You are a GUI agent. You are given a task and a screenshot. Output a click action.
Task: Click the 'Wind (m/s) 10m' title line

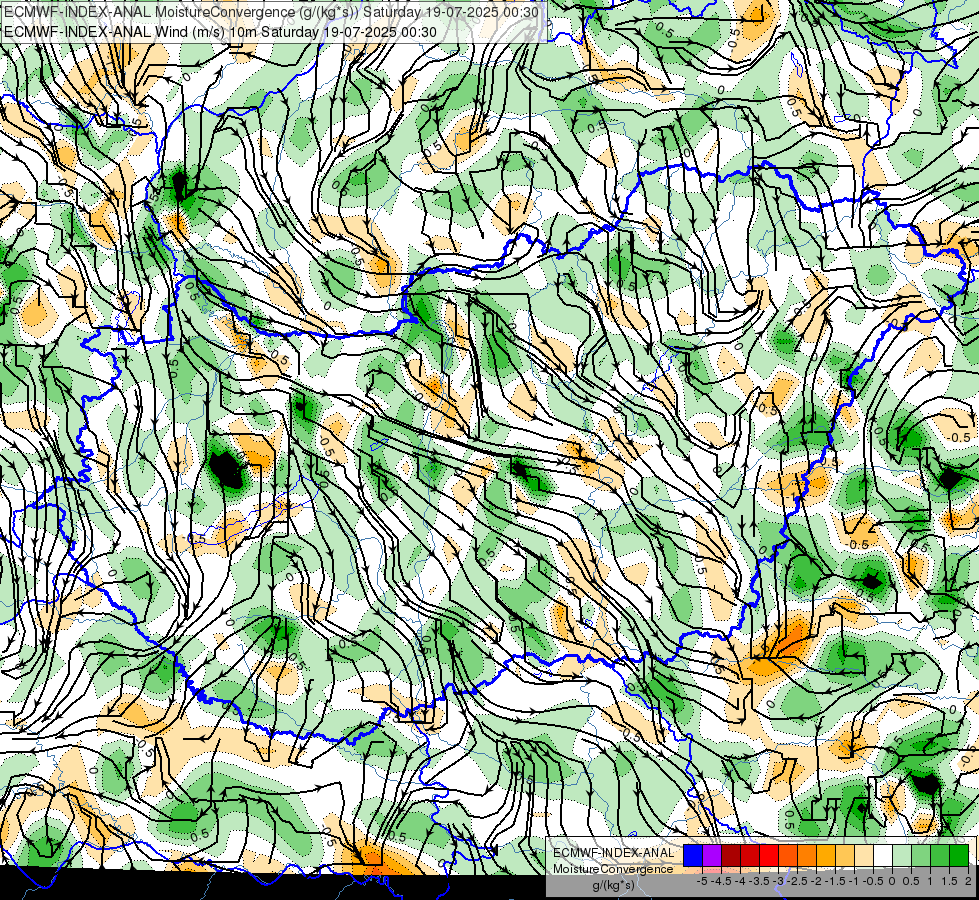point(220,32)
